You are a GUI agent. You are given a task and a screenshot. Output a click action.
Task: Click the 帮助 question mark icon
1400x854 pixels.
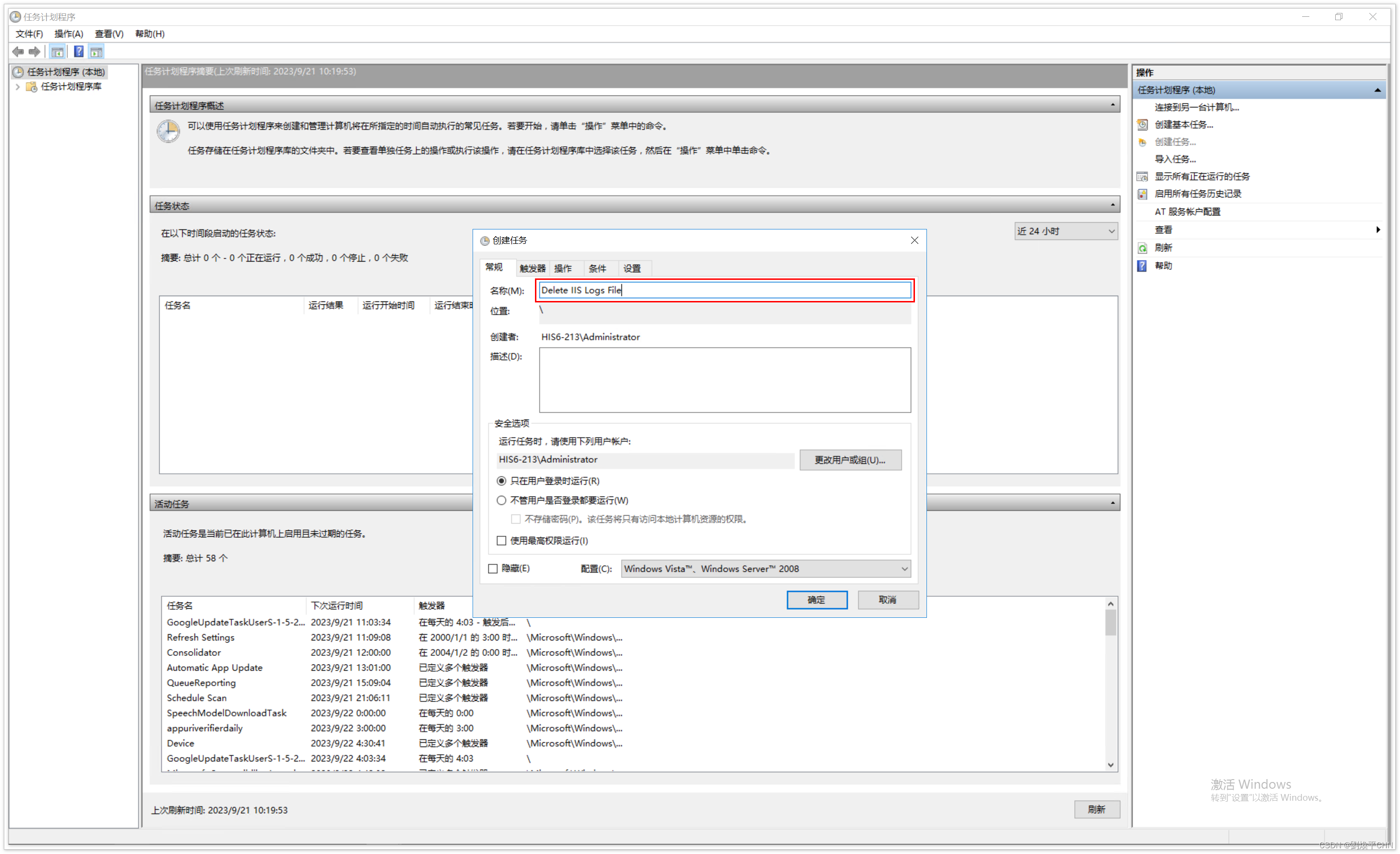click(x=1142, y=265)
